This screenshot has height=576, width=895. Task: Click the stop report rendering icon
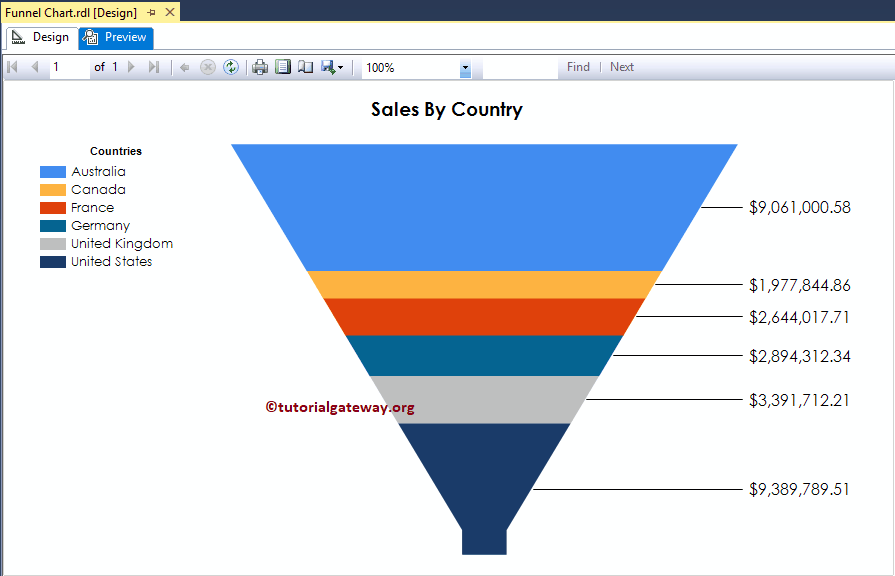point(208,66)
